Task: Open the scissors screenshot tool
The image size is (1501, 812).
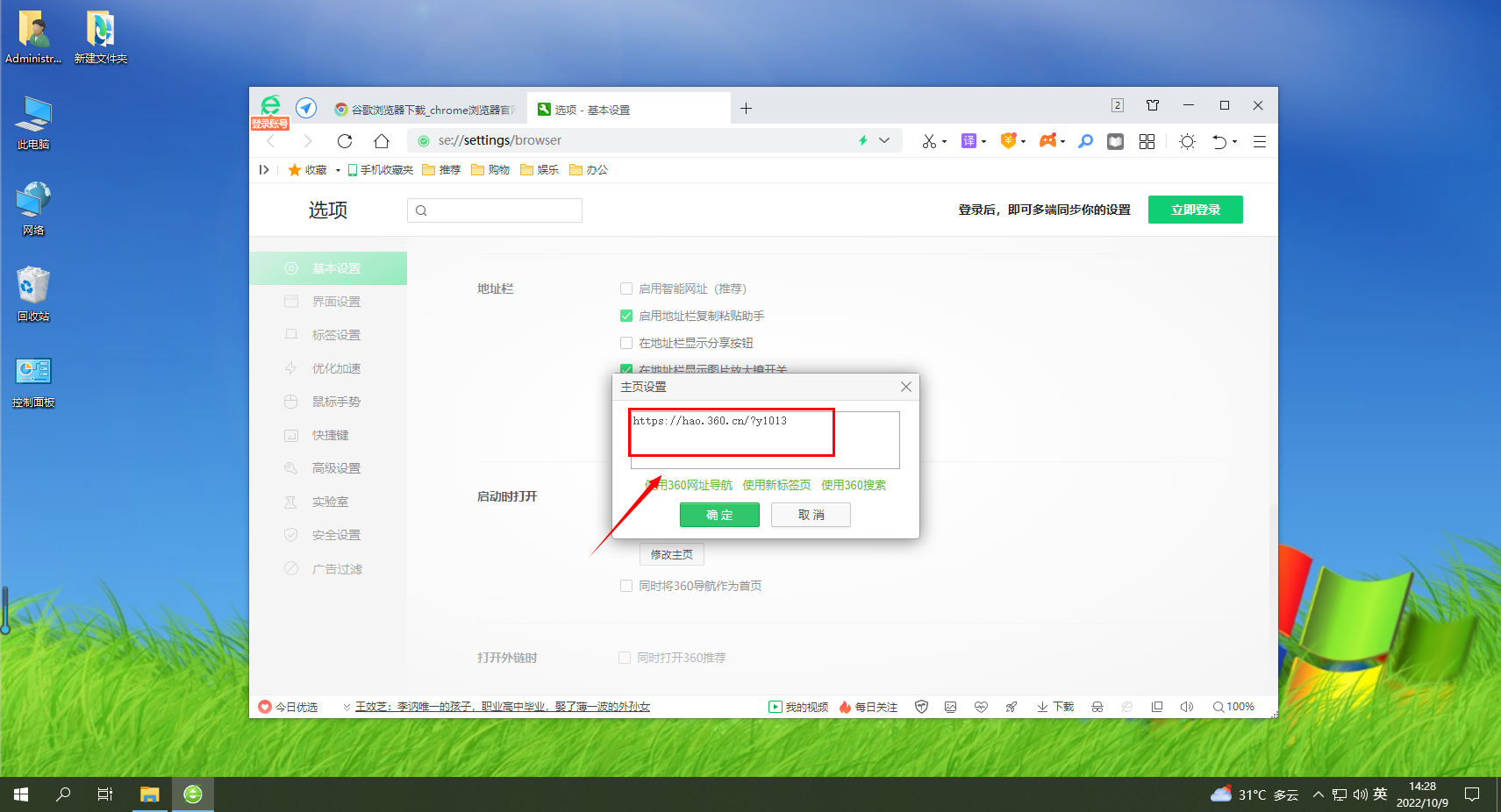Action: point(929,141)
